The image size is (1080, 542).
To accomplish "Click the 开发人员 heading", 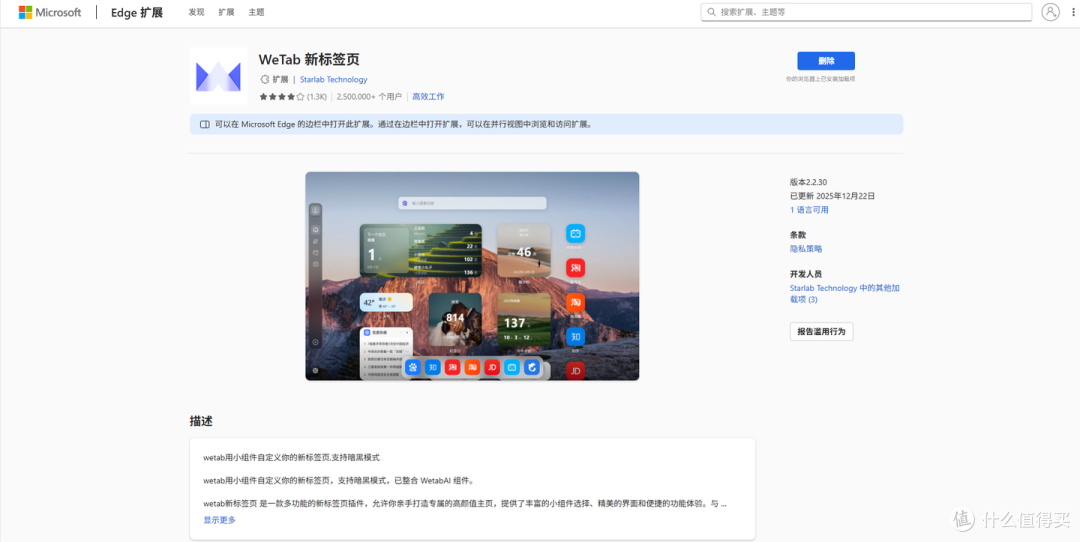I will click(806, 273).
